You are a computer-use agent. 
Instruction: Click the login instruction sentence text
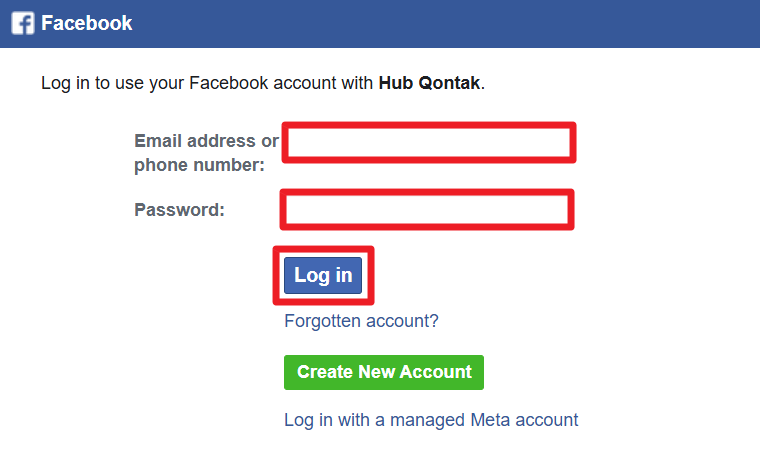[200, 83]
